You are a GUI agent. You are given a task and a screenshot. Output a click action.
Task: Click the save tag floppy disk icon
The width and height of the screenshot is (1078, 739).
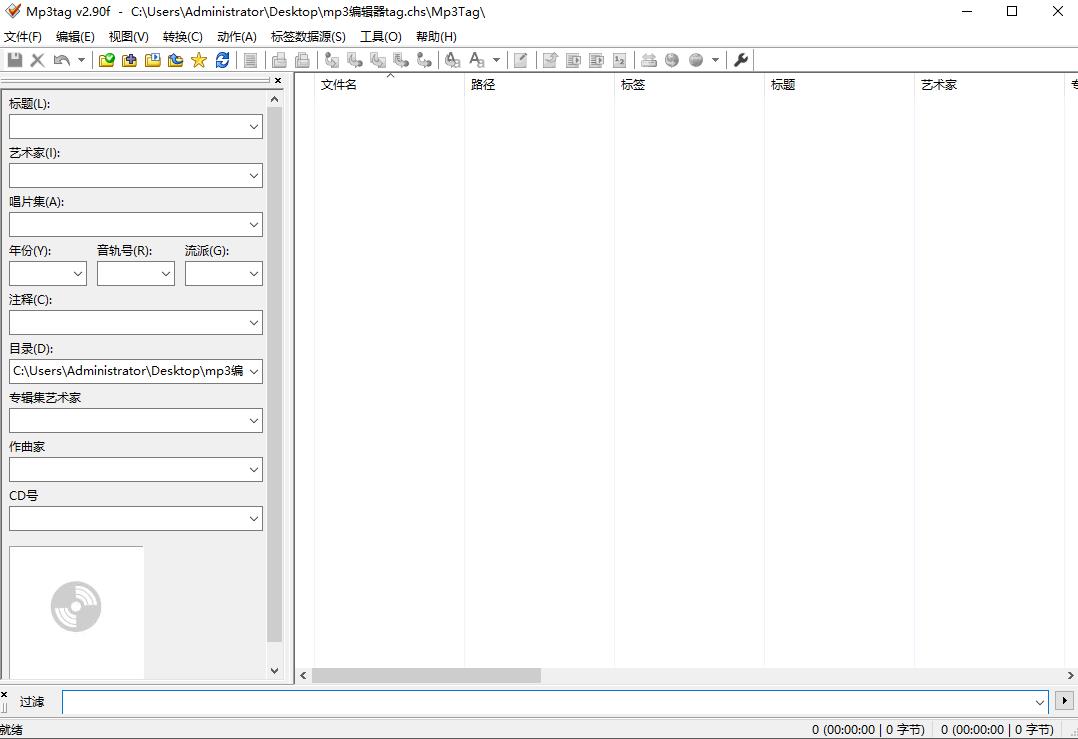click(15, 60)
